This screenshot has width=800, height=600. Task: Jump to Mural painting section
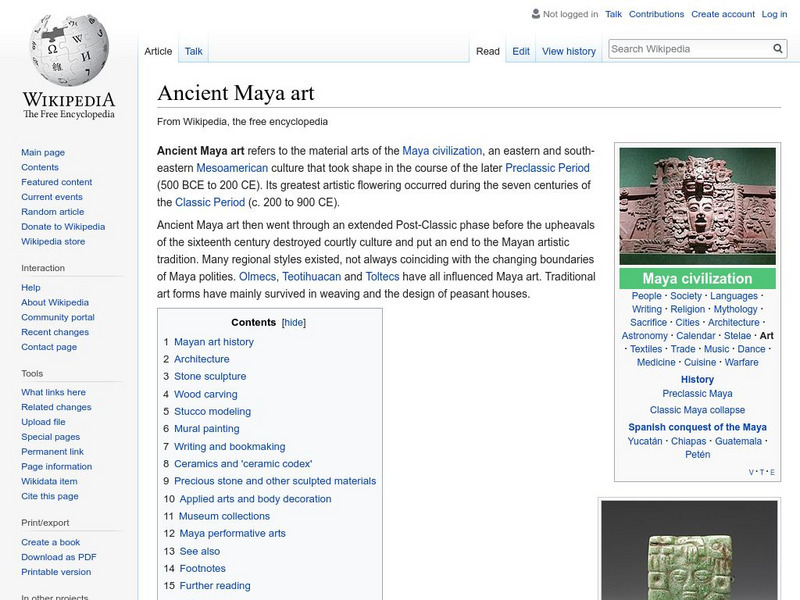[207, 429]
